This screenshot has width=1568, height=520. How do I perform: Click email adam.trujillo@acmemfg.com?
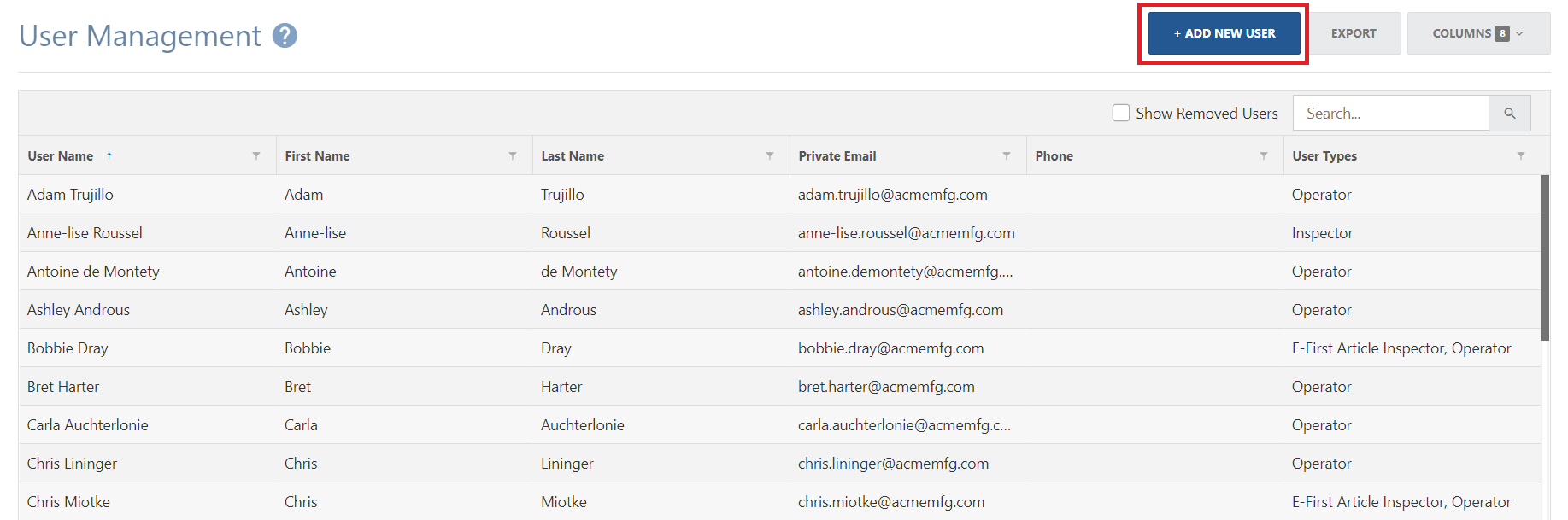pos(893,195)
